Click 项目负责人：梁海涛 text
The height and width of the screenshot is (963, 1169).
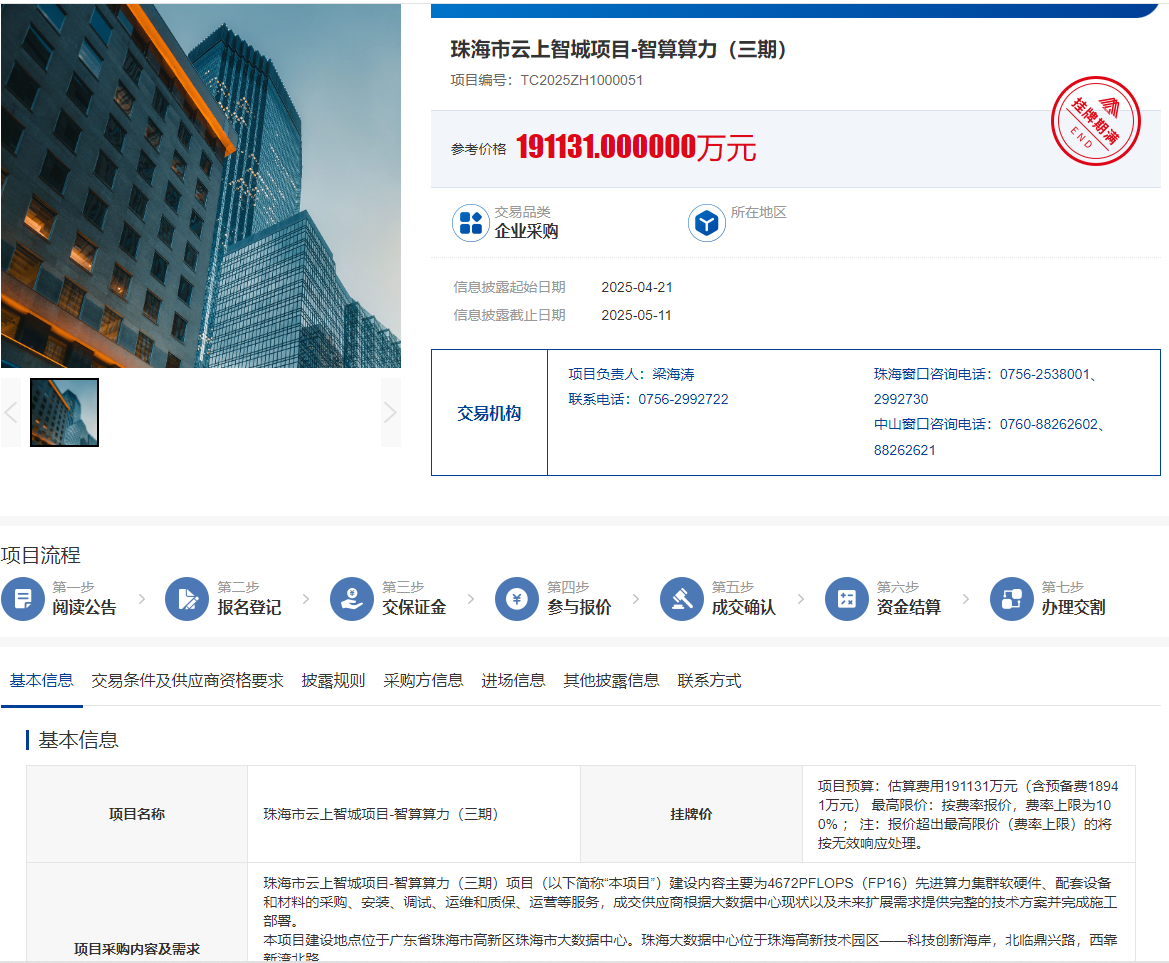pyautogui.click(x=631, y=374)
